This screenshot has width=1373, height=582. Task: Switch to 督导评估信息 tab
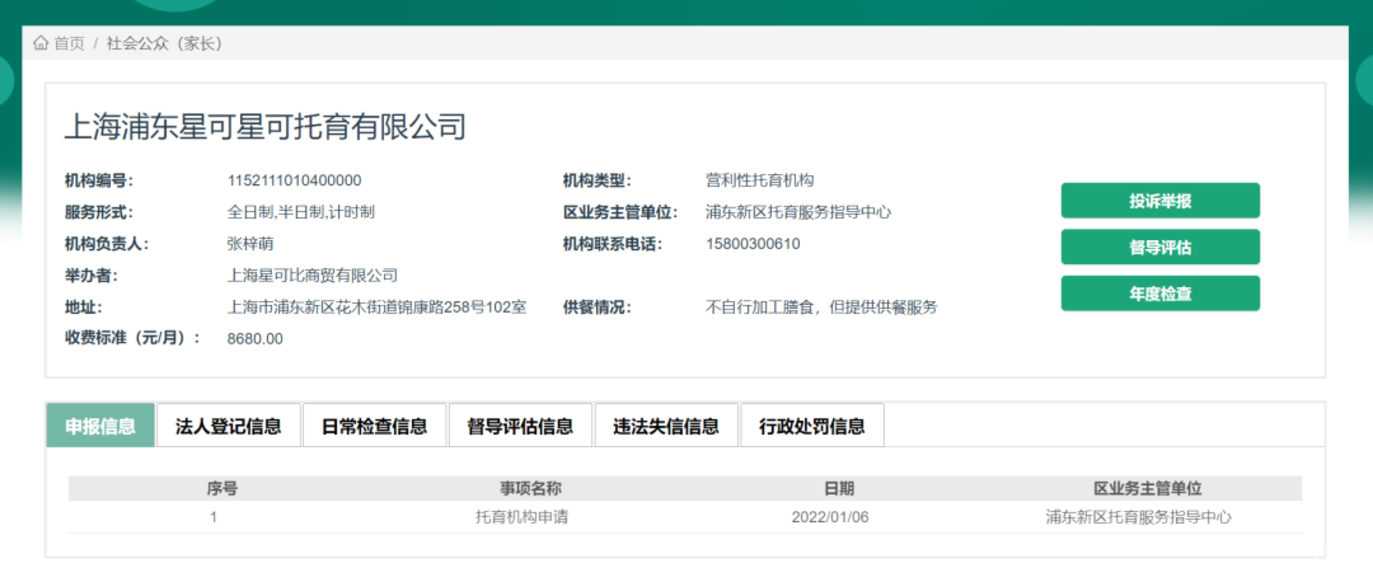pyautogui.click(x=520, y=425)
